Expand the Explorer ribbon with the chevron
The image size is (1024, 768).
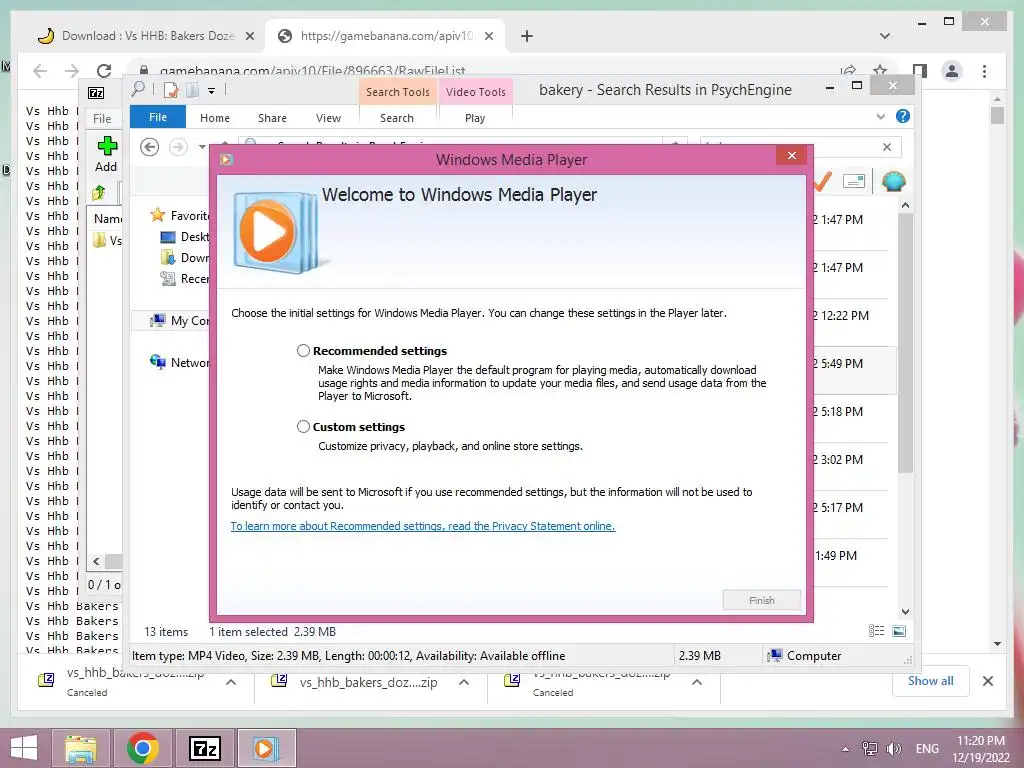pyautogui.click(x=881, y=117)
